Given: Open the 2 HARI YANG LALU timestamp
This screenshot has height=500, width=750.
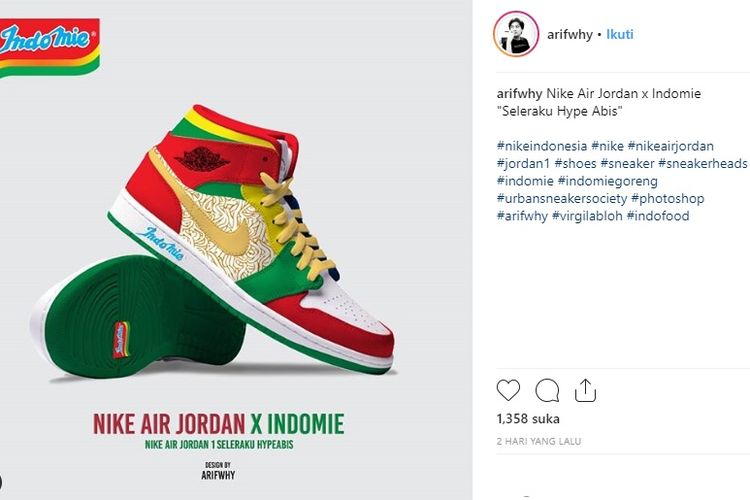Looking at the screenshot, I should [x=539, y=441].
